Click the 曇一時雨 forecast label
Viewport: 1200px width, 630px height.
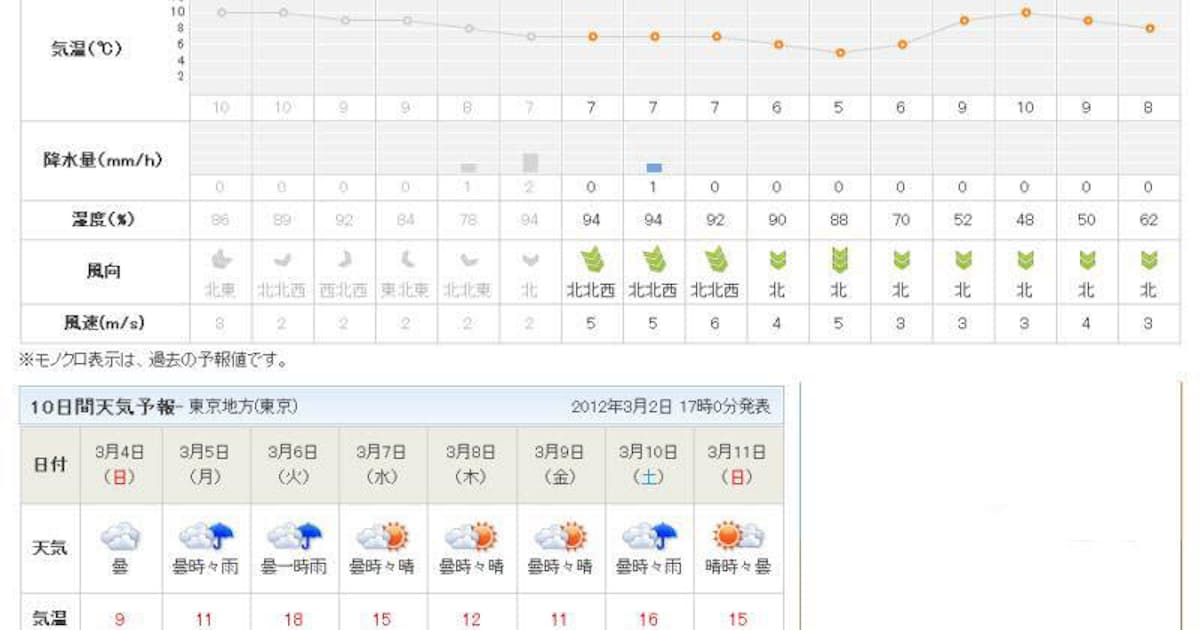tap(293, 566)
